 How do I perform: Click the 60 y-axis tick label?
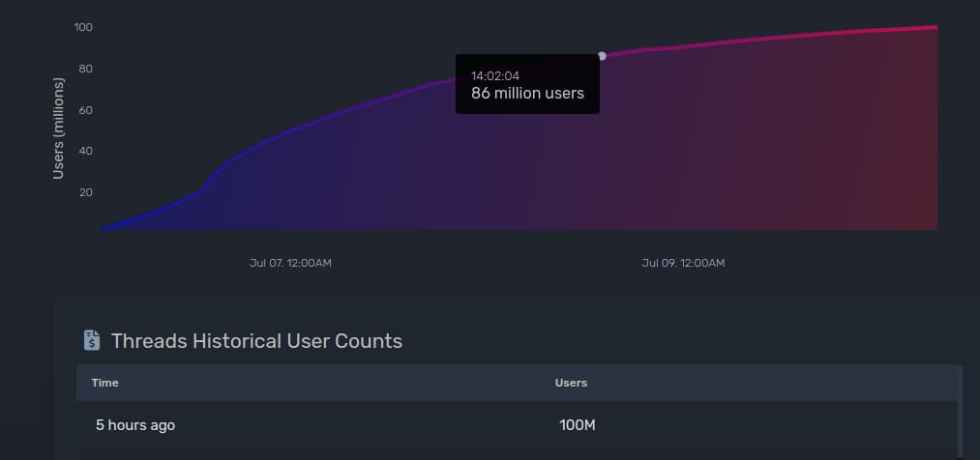pyautogui.click(x=86, y=110)
